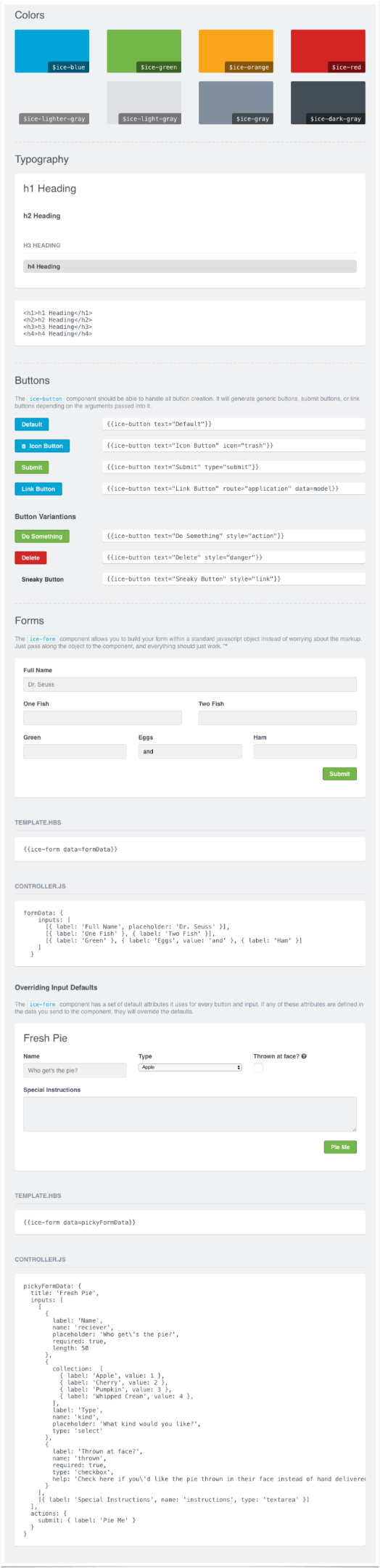Focus the Ham input field
The height and width of the screenshot is (1568, 380).
coord(305,751)
